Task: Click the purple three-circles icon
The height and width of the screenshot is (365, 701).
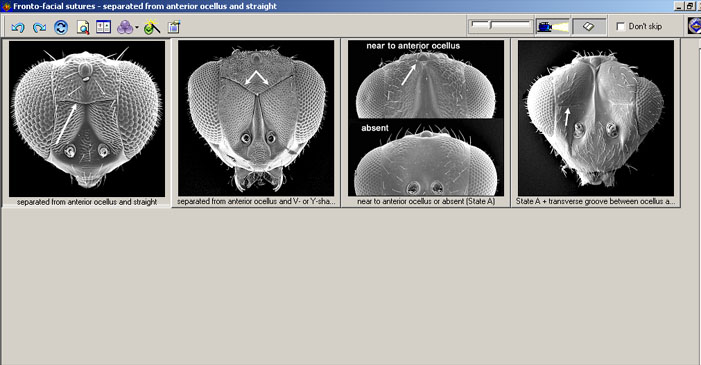Action: coord(125,28)
